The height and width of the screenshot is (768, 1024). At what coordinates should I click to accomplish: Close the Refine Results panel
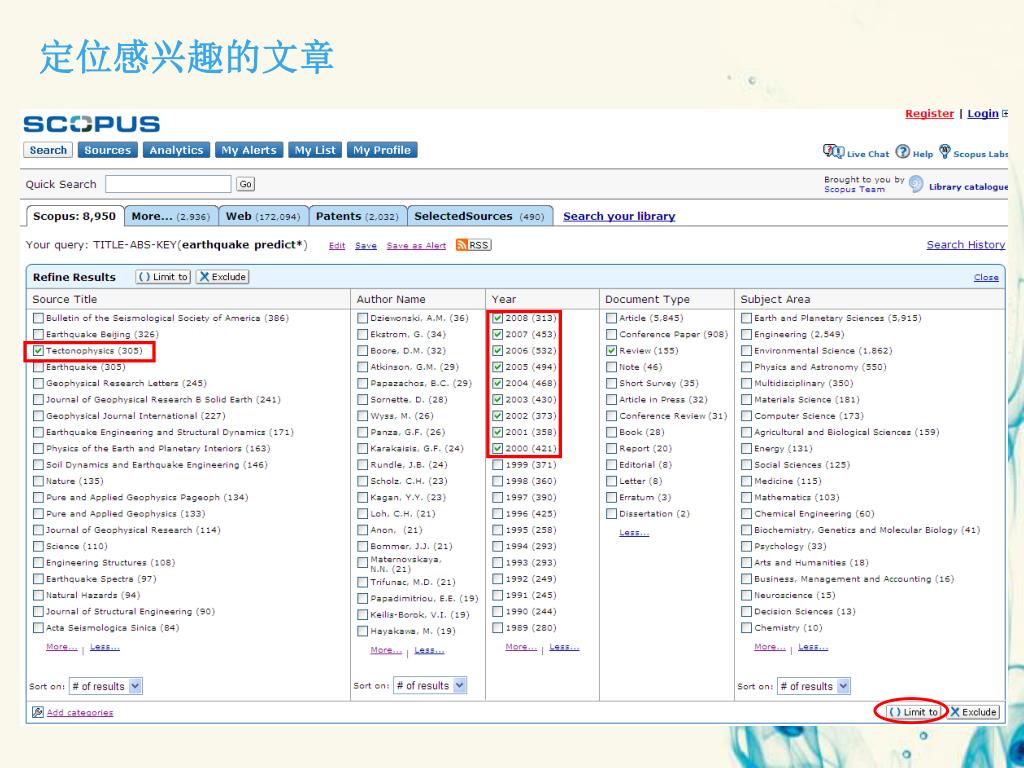point(986,278)
